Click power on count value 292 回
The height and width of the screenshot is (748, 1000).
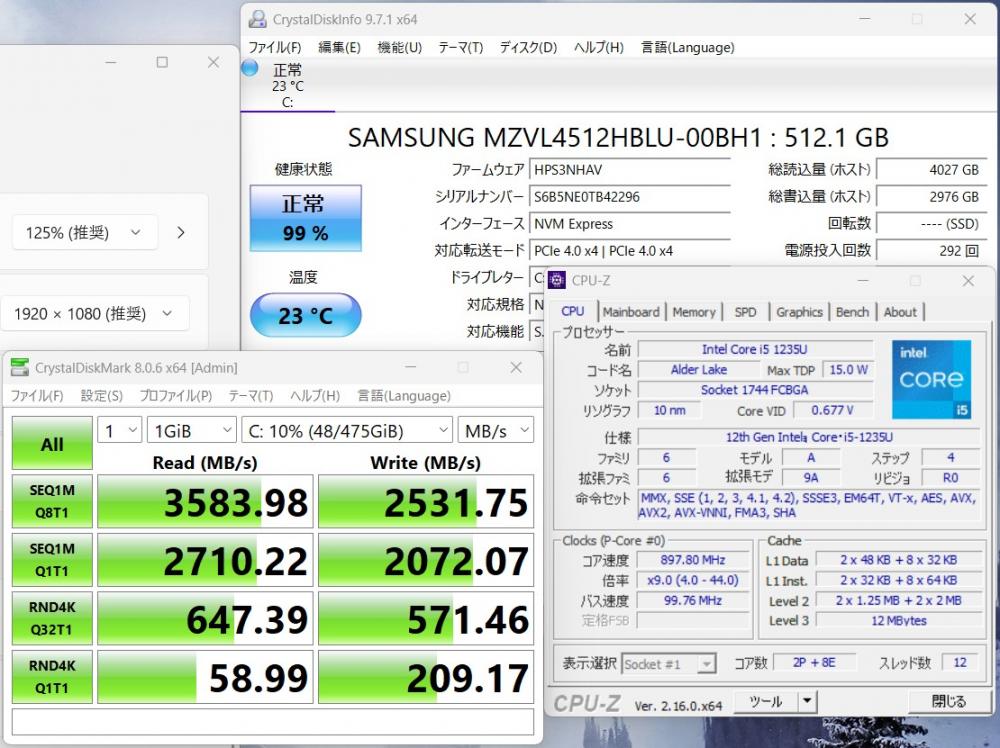point(932,251)
